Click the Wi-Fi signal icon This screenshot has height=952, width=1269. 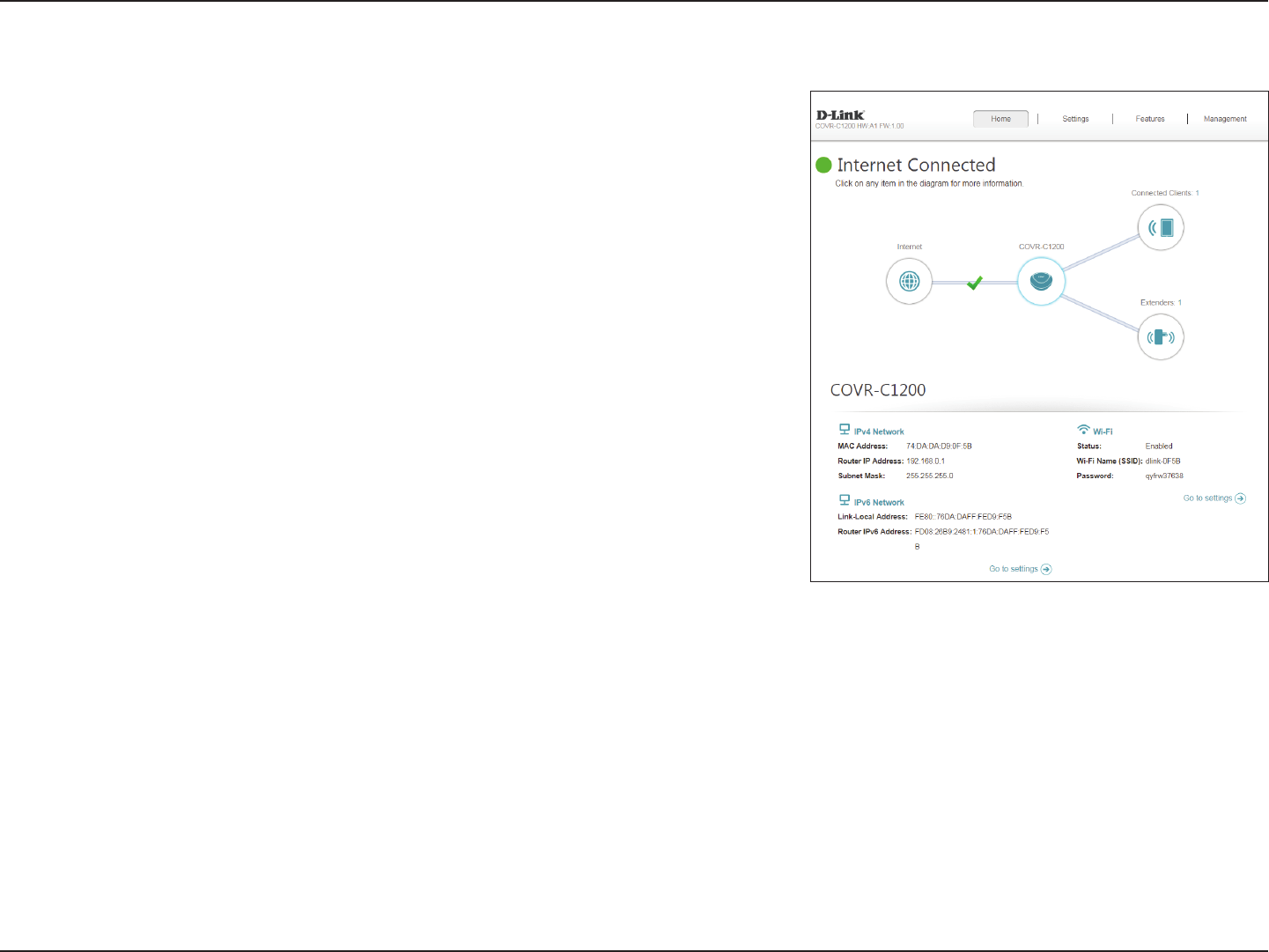[1083, 430]
